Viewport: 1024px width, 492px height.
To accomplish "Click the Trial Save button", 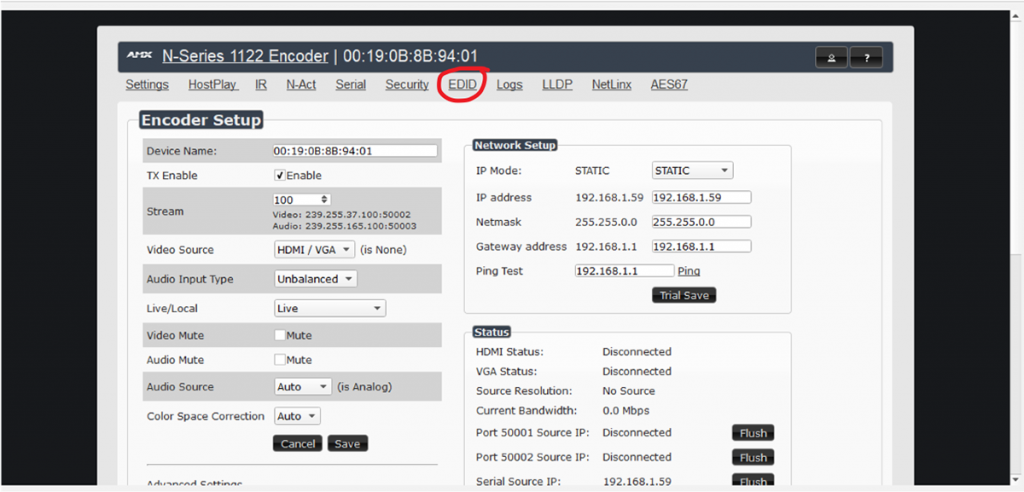I will click(x=684, y=295).
